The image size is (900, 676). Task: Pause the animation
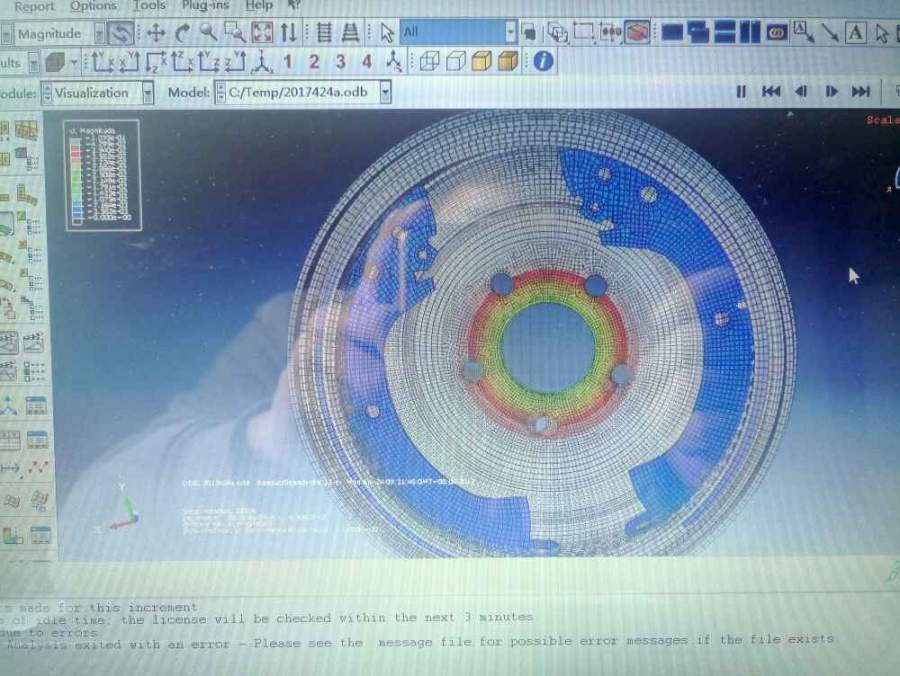point(741,92)
